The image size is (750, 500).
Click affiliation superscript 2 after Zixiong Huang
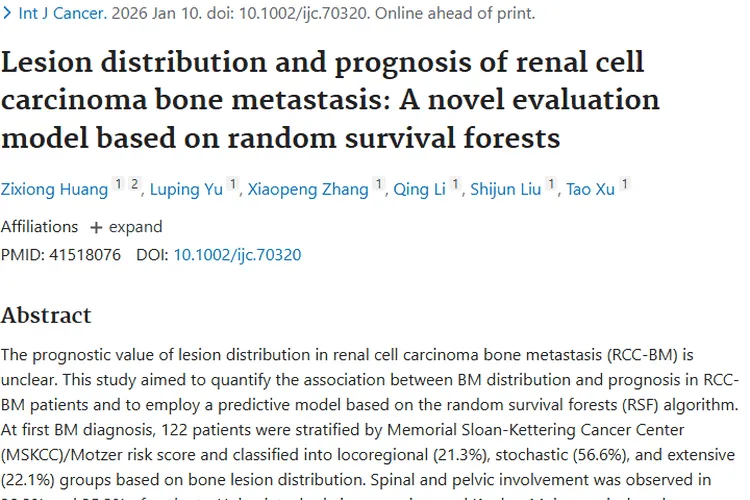pyautogui.click(x=133, y=185)
